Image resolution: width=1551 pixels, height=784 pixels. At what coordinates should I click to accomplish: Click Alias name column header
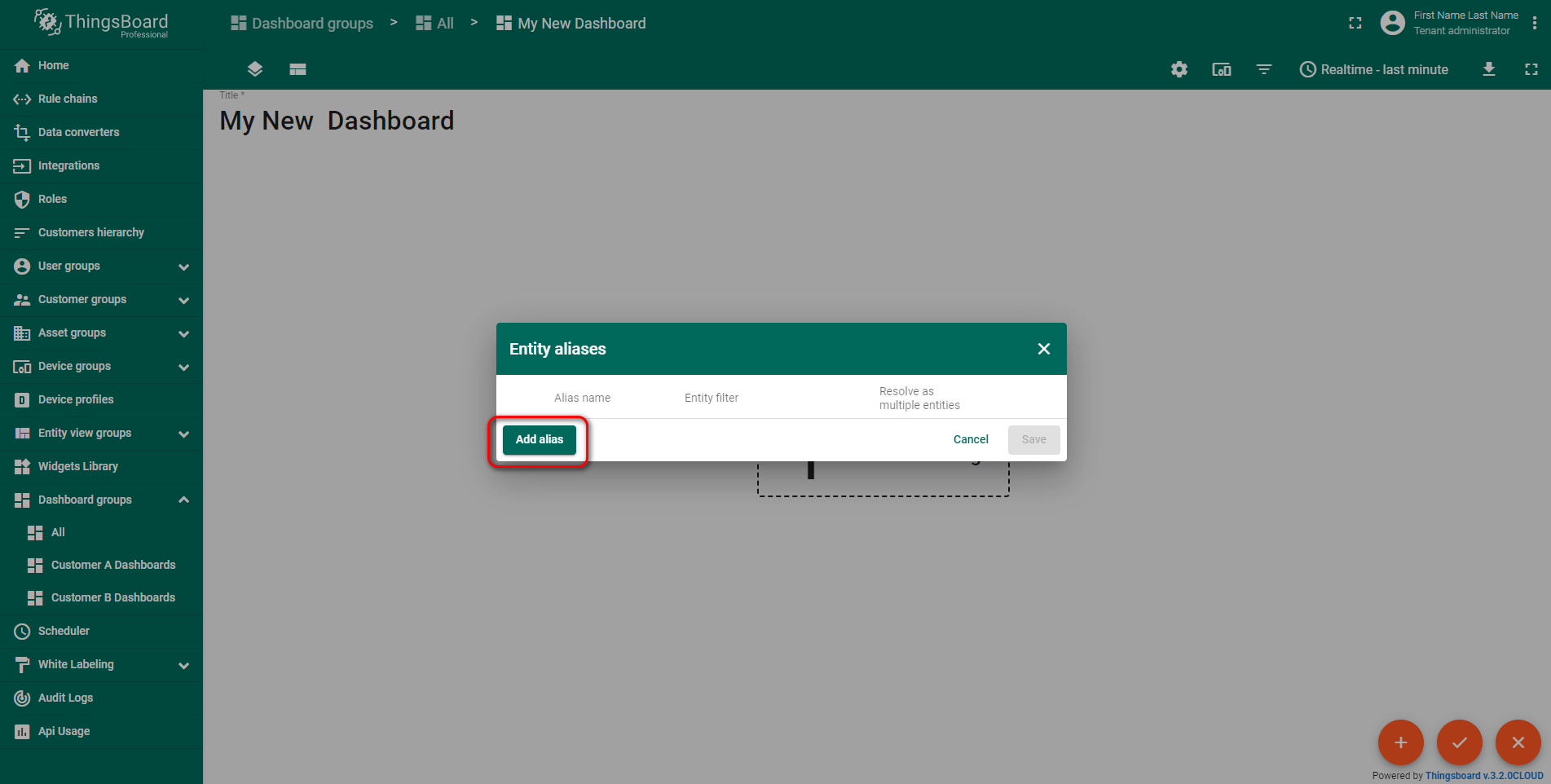click(582, 398)
